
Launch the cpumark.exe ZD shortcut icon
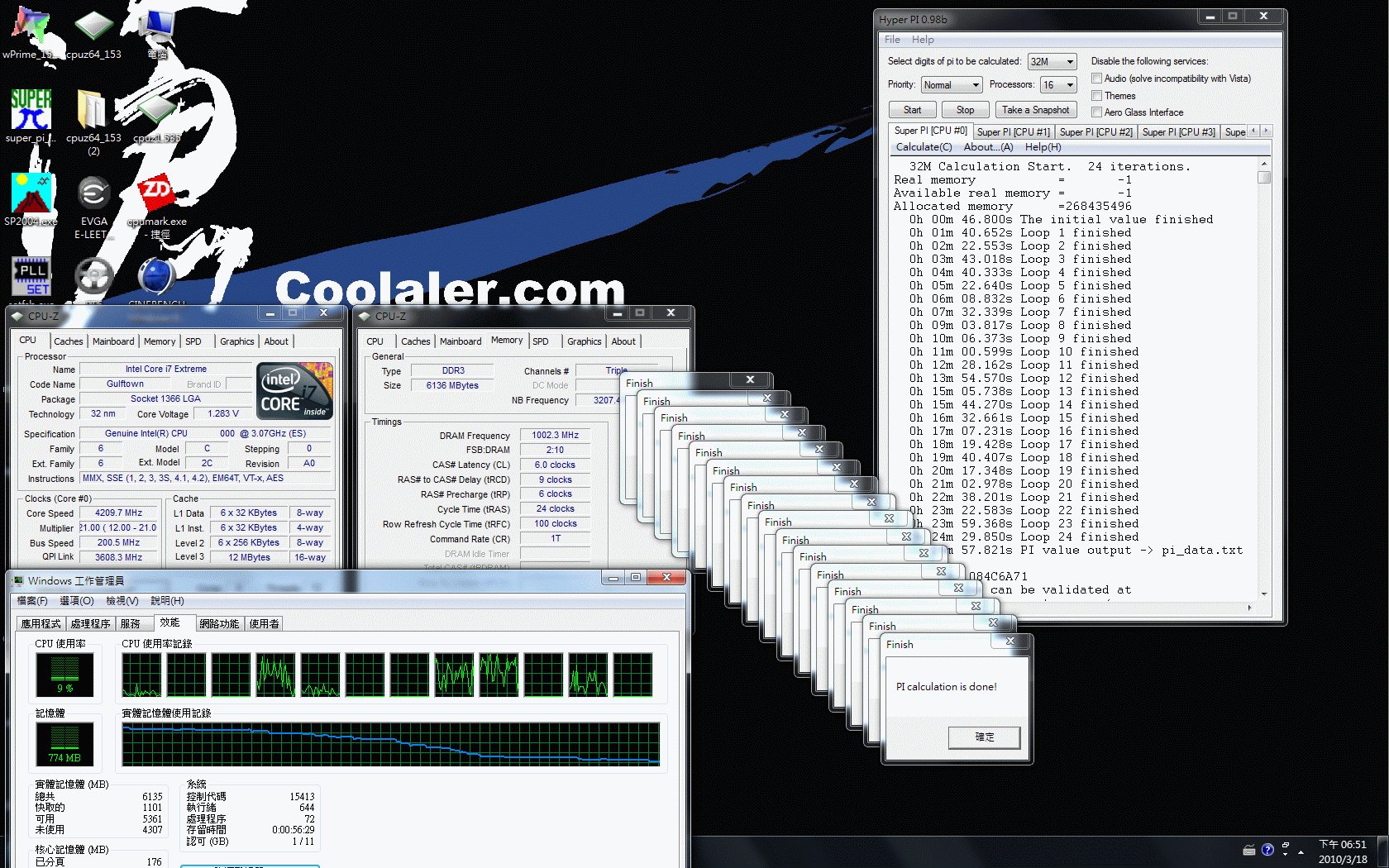pos(156,206)
